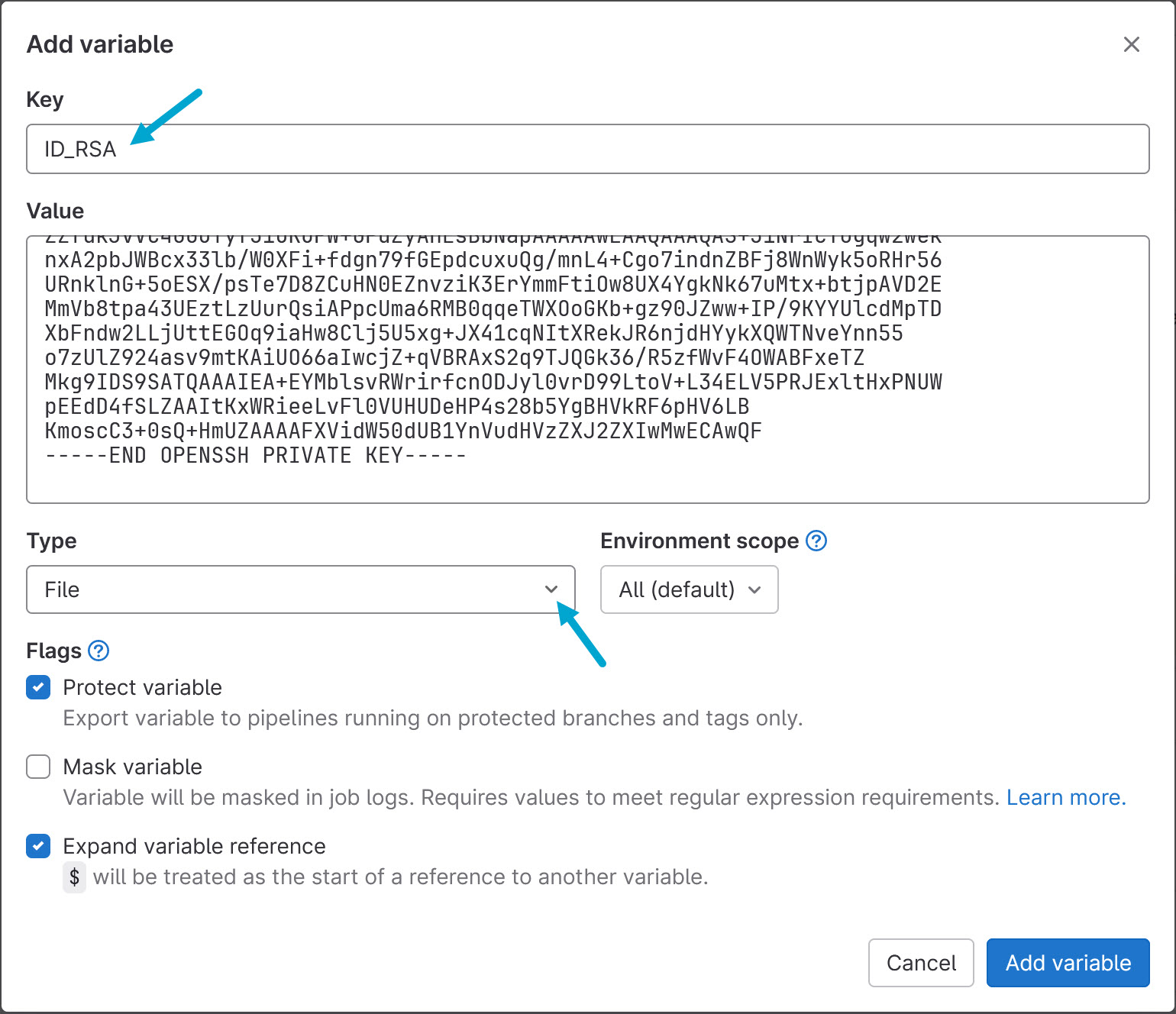Open the Type dropdown showing File
Image resolution: width=1176 pixels, height=1014 pixels.
(x=300, y=589)
